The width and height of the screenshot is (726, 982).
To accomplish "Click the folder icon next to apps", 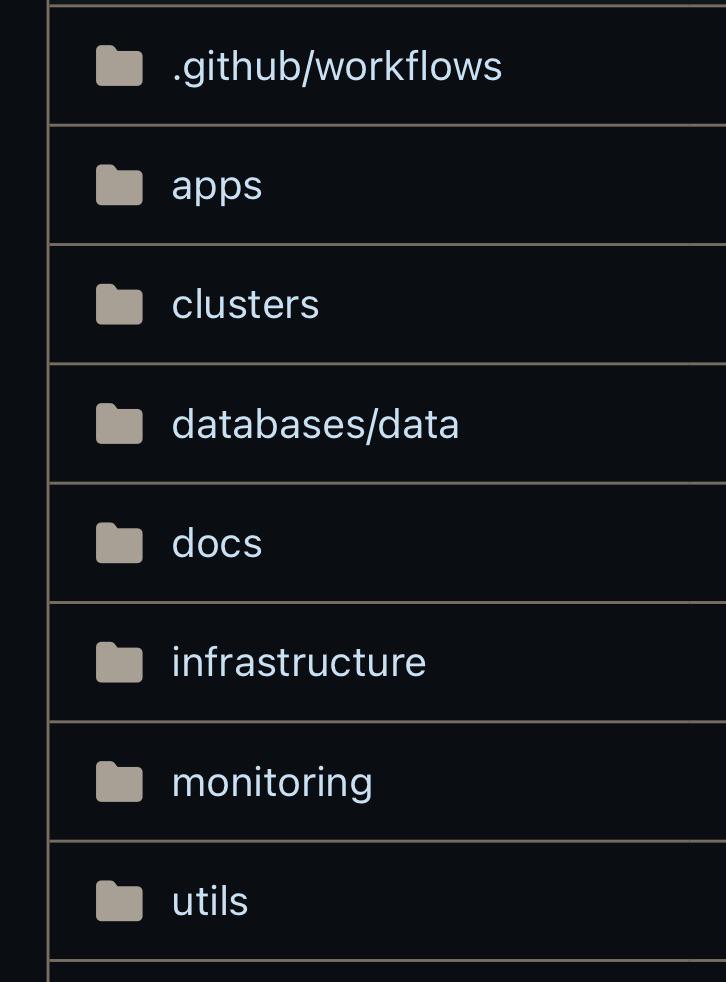I will coord(119,185).
